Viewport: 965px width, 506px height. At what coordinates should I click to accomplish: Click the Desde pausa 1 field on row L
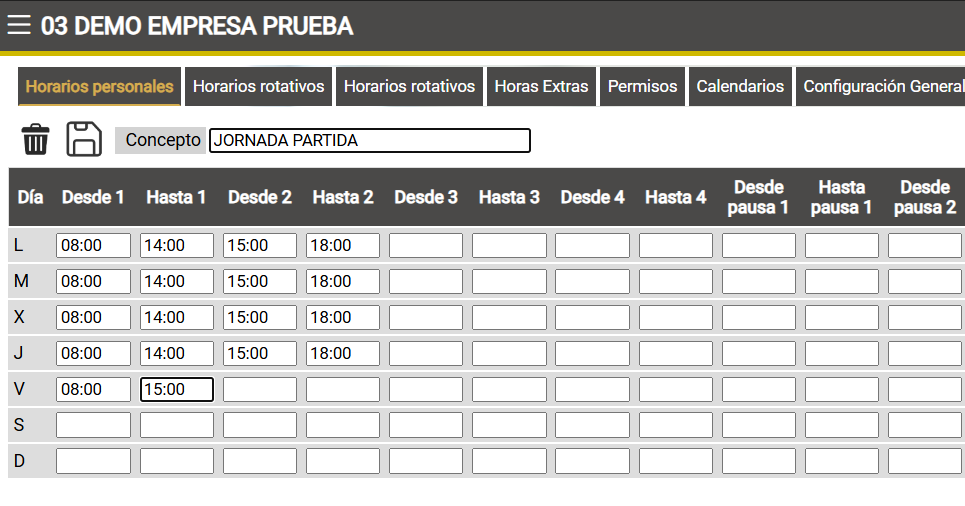759,246
